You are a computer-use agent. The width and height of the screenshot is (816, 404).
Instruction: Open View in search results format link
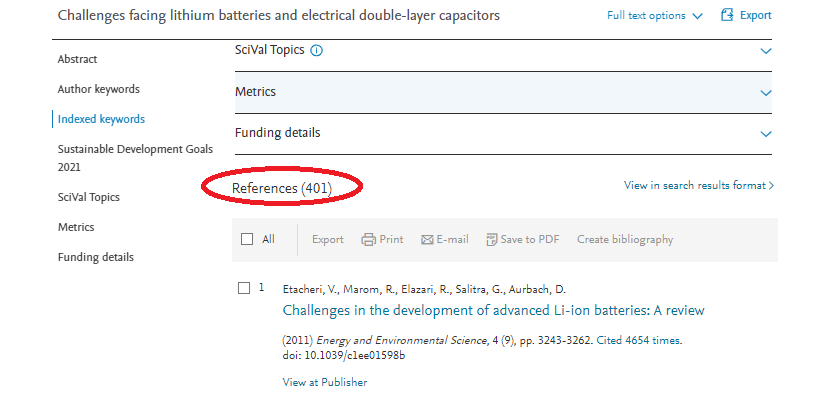[x=698, y=185]
